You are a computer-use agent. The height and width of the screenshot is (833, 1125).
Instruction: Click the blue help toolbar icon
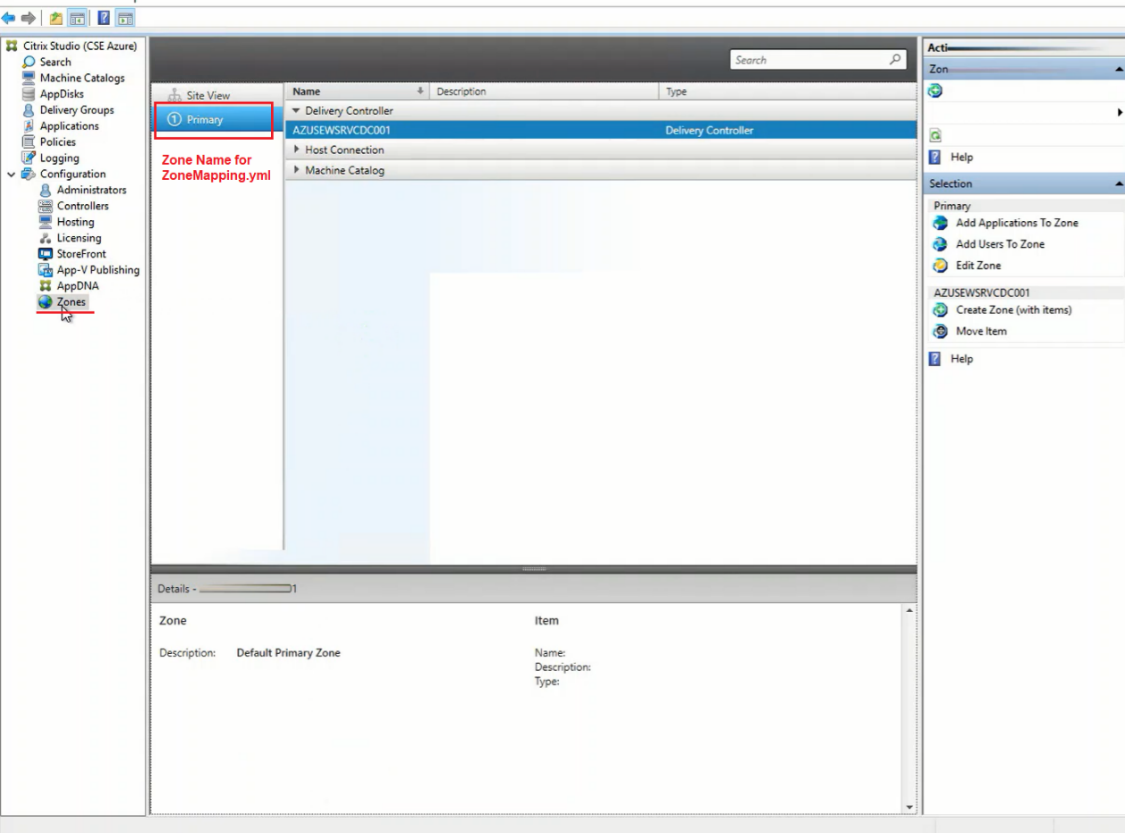[x=103, y=19]
